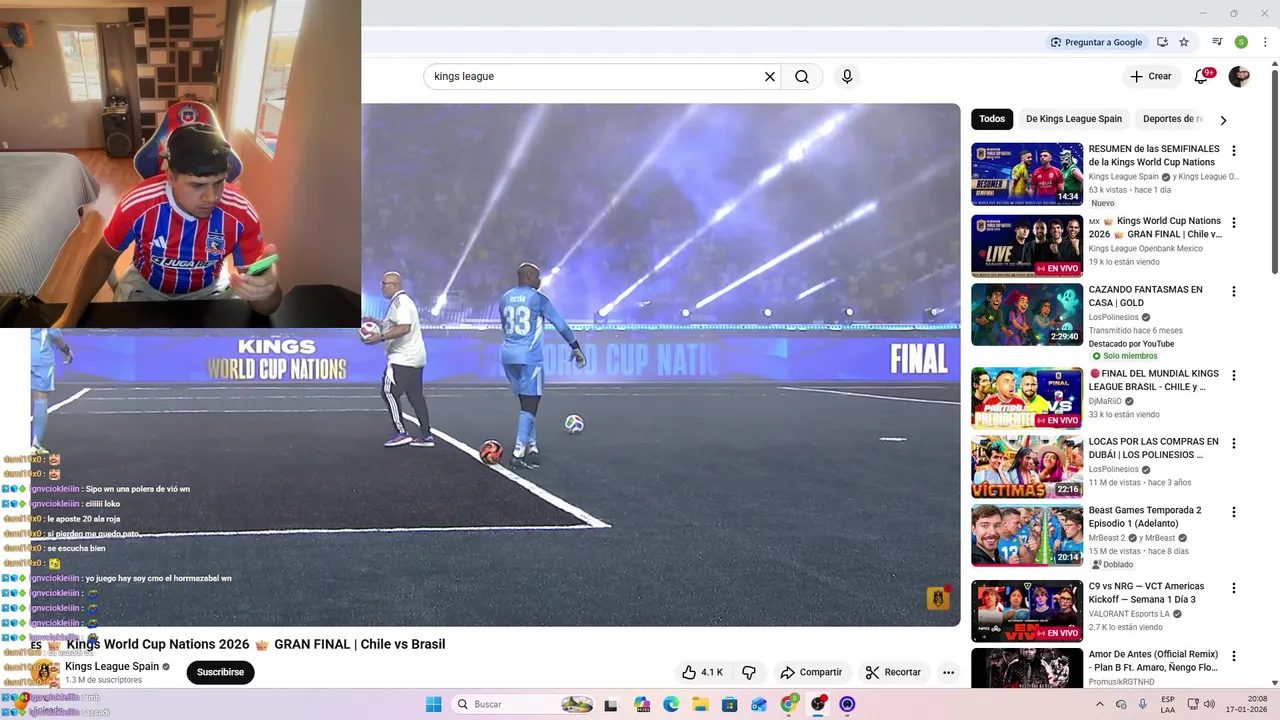The image size is (1280, 720).
Task: Open options for CAZANDO FANTASMAS video
Action: coord(1234,292)
